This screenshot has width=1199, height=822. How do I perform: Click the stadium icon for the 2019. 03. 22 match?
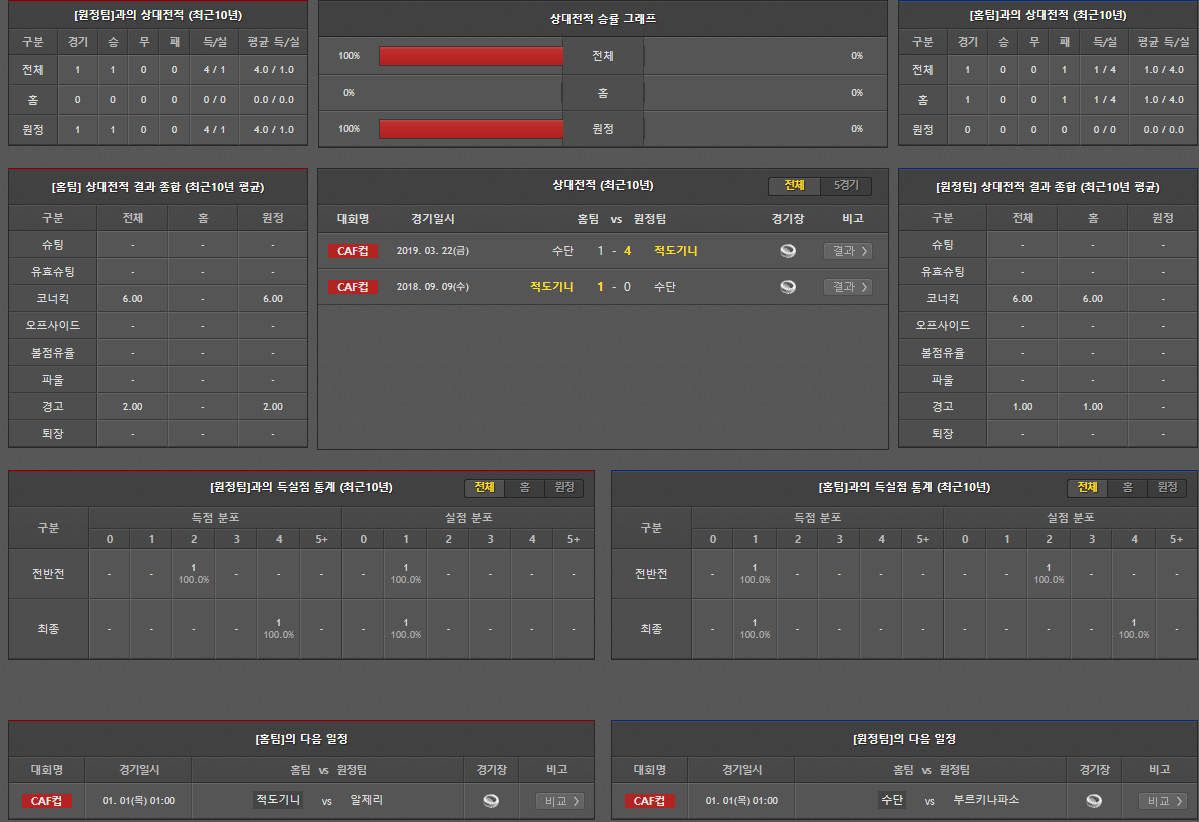click(788, 251)
